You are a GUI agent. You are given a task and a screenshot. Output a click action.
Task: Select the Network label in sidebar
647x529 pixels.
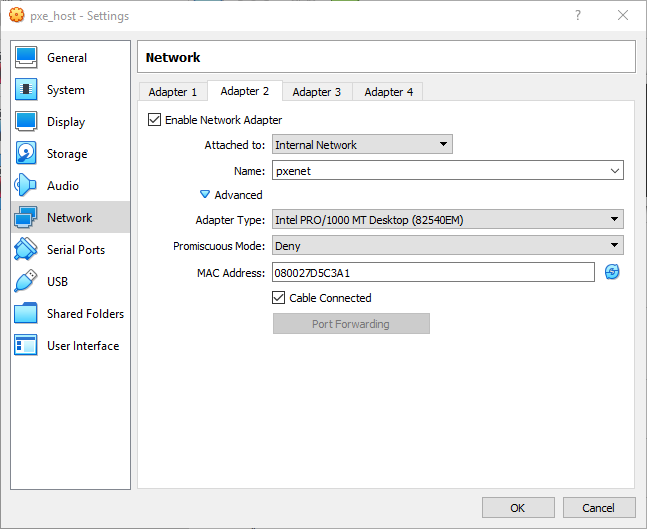(69, 217)
